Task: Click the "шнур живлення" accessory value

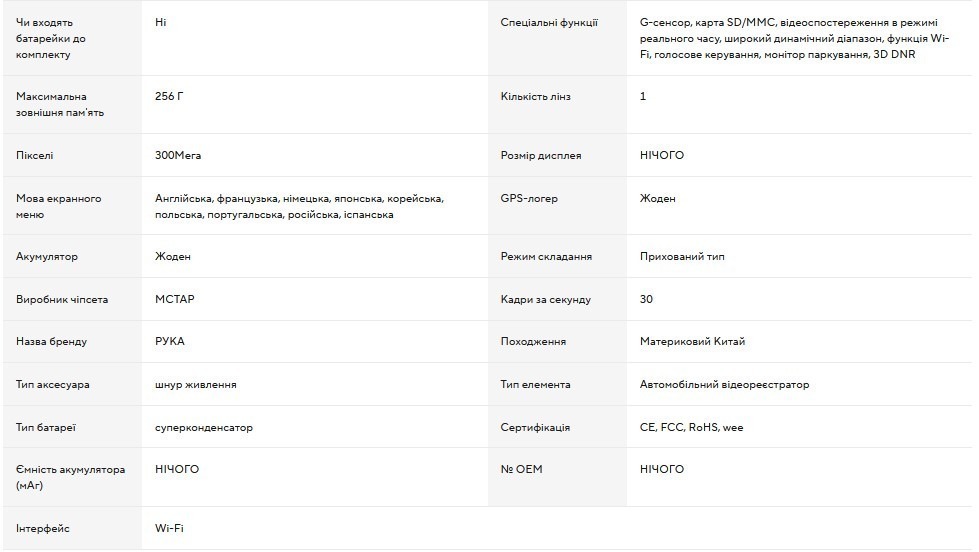Action: (x=196, y=384)
